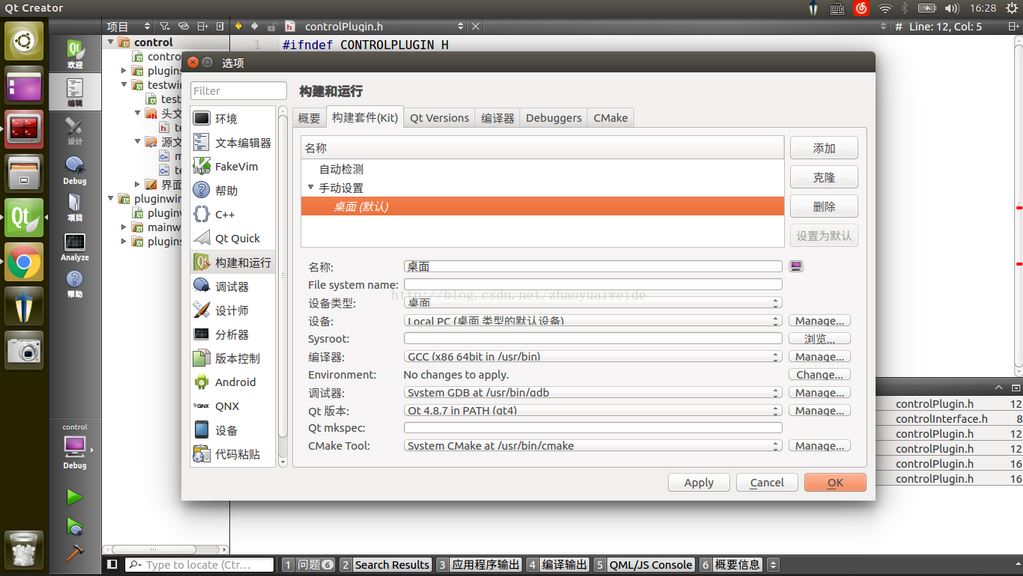Switch to the CMake tab
The image size is (1023, 576).
tap(611, 118)
